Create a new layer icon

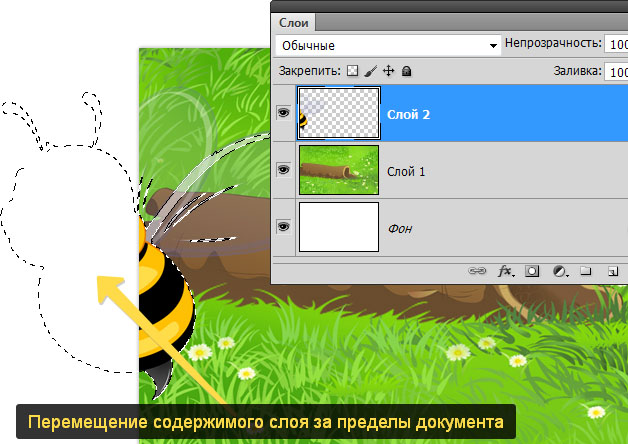612,271
